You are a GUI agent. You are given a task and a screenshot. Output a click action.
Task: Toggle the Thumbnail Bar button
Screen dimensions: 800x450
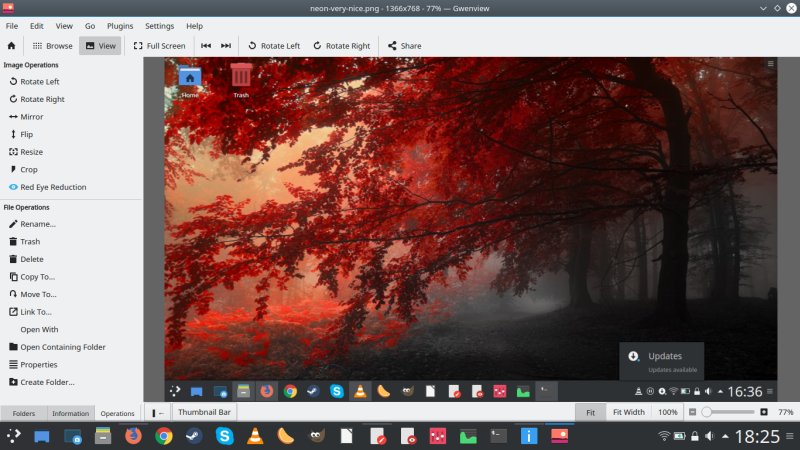[204, 412]
